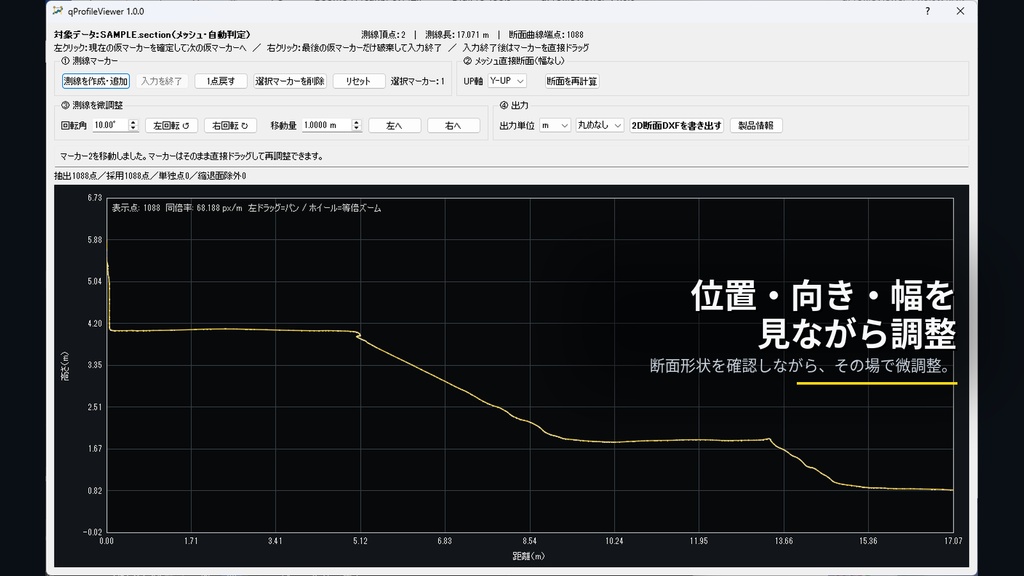
Task: Open the help question mark button
Action: [927, 11]
